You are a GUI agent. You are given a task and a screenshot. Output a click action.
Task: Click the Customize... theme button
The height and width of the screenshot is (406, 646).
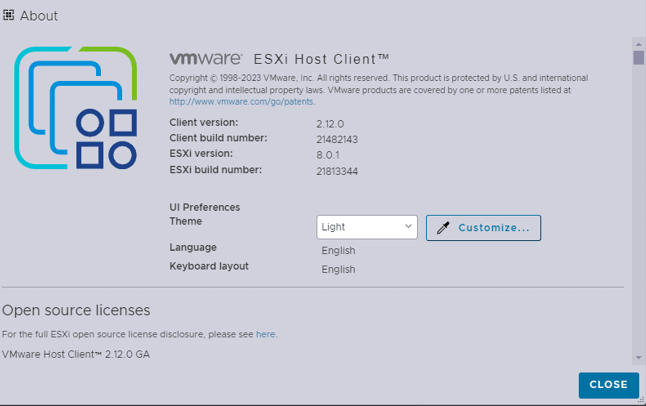click(483, 228)
